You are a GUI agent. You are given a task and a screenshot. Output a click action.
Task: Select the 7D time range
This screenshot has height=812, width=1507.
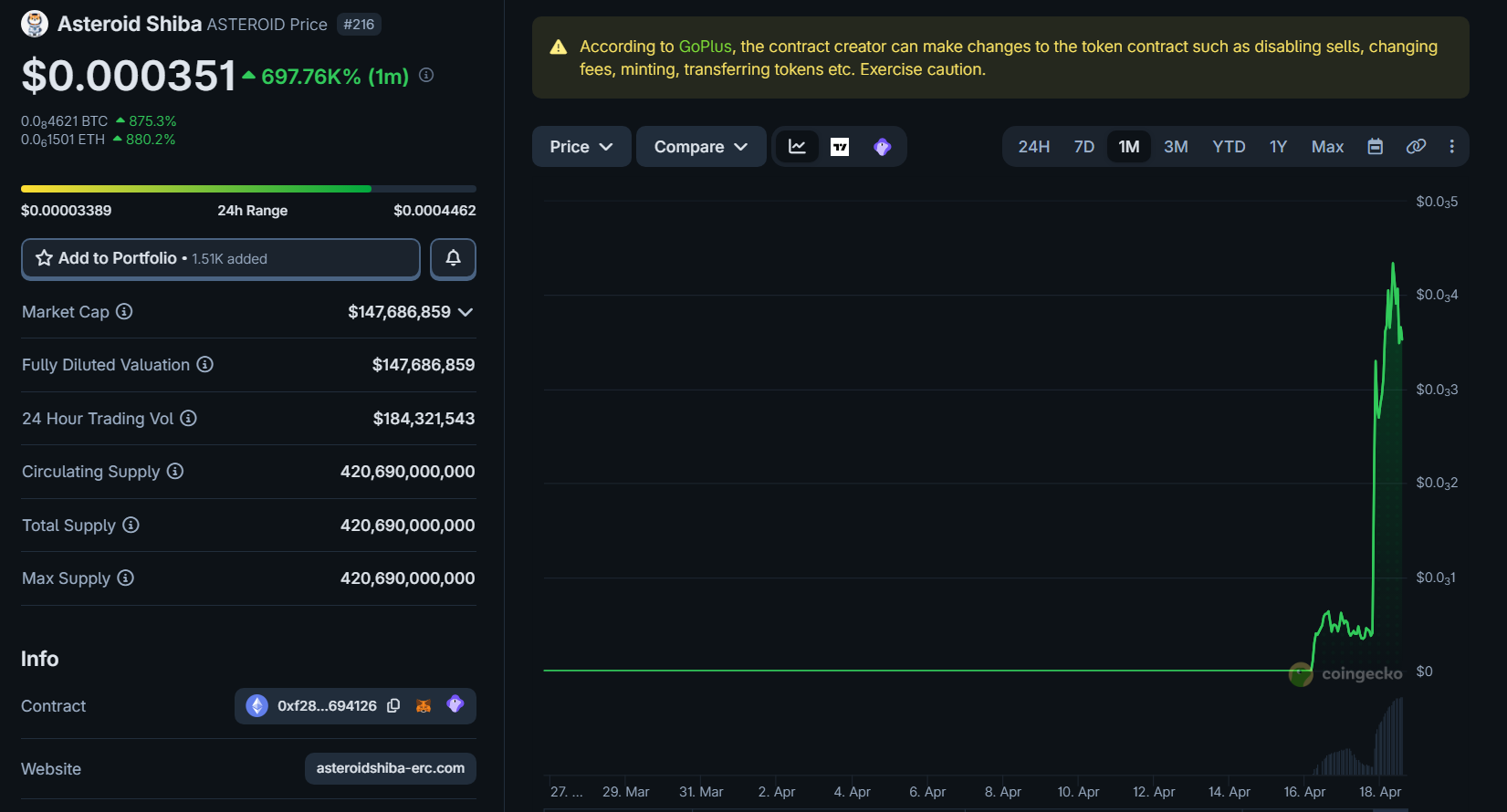[x=1084, y=147]
